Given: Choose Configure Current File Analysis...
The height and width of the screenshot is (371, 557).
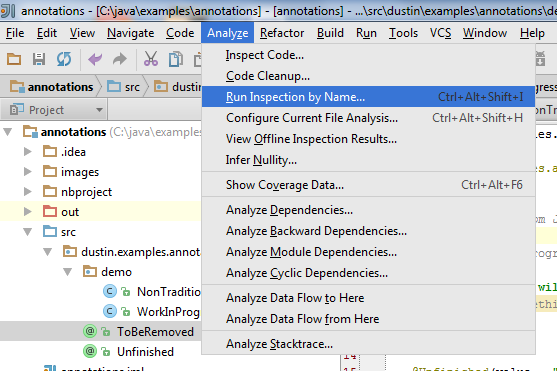Looking at the screenshot, I should click(368, 118).
